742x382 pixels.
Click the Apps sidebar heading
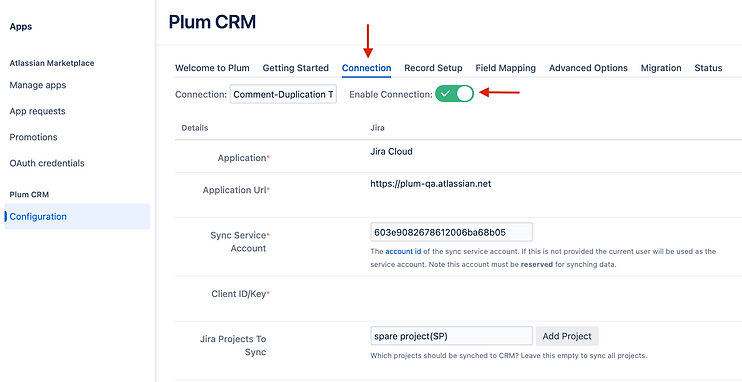click(x=21, y=27)
